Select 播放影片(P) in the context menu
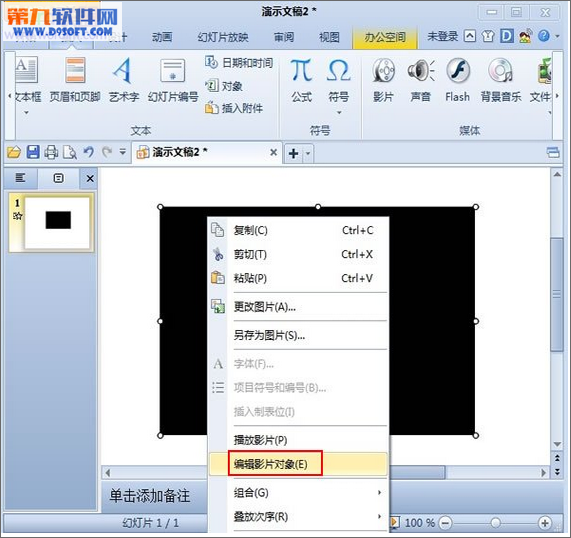571x538 pixels. (x=298, y=440)
